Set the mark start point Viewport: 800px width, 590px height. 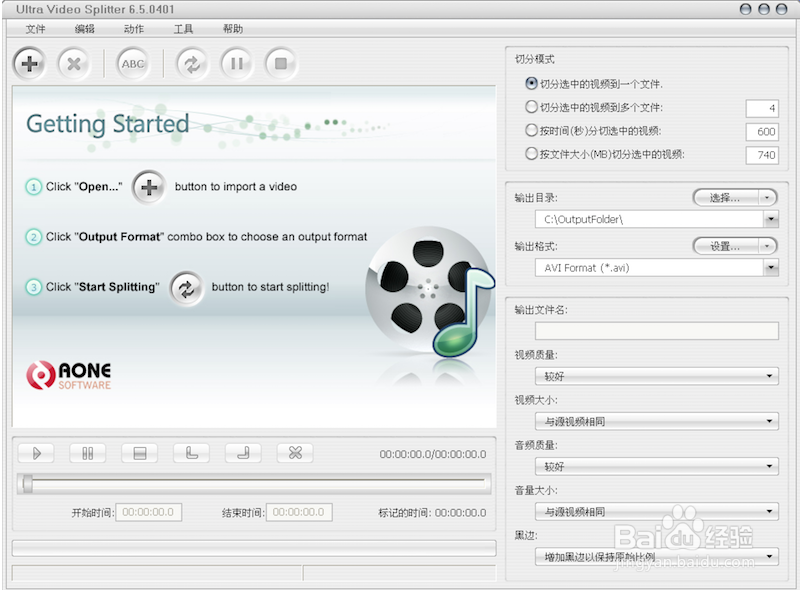[x=191, y=453]
